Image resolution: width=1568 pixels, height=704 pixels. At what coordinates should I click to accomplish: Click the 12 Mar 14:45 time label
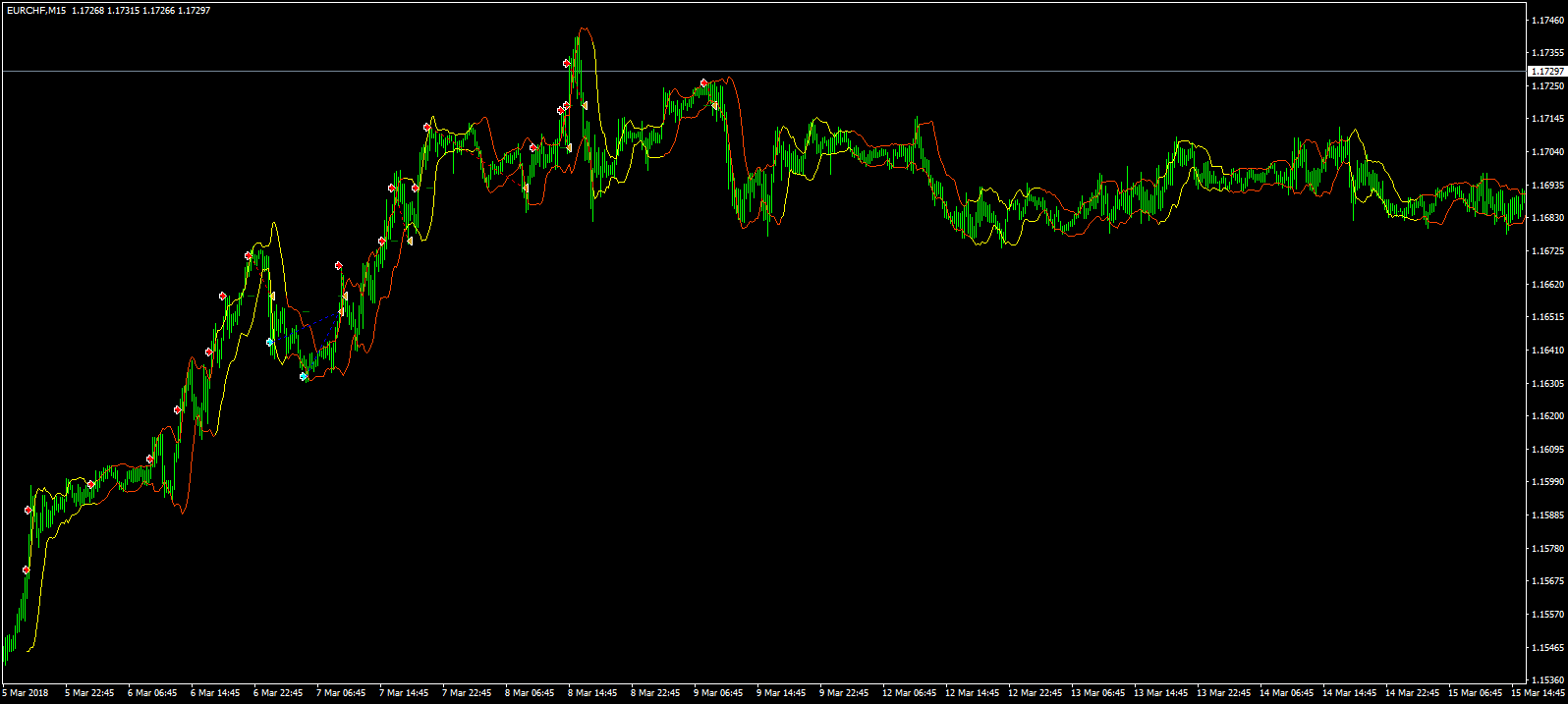pos(972,693)
